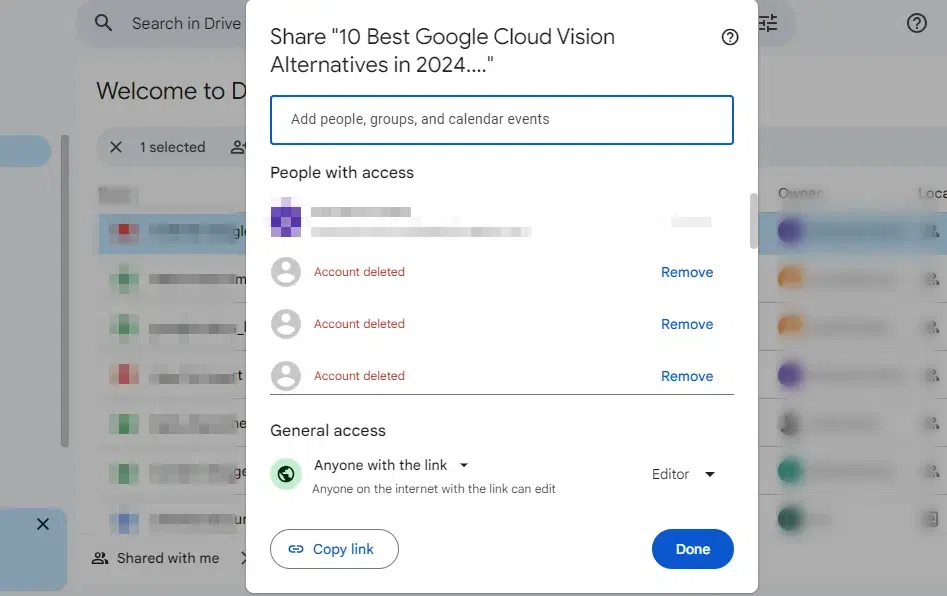Viewport: 947px width, 596px height.
Task: Click the share dialog title text
Action: pos(442,51)
